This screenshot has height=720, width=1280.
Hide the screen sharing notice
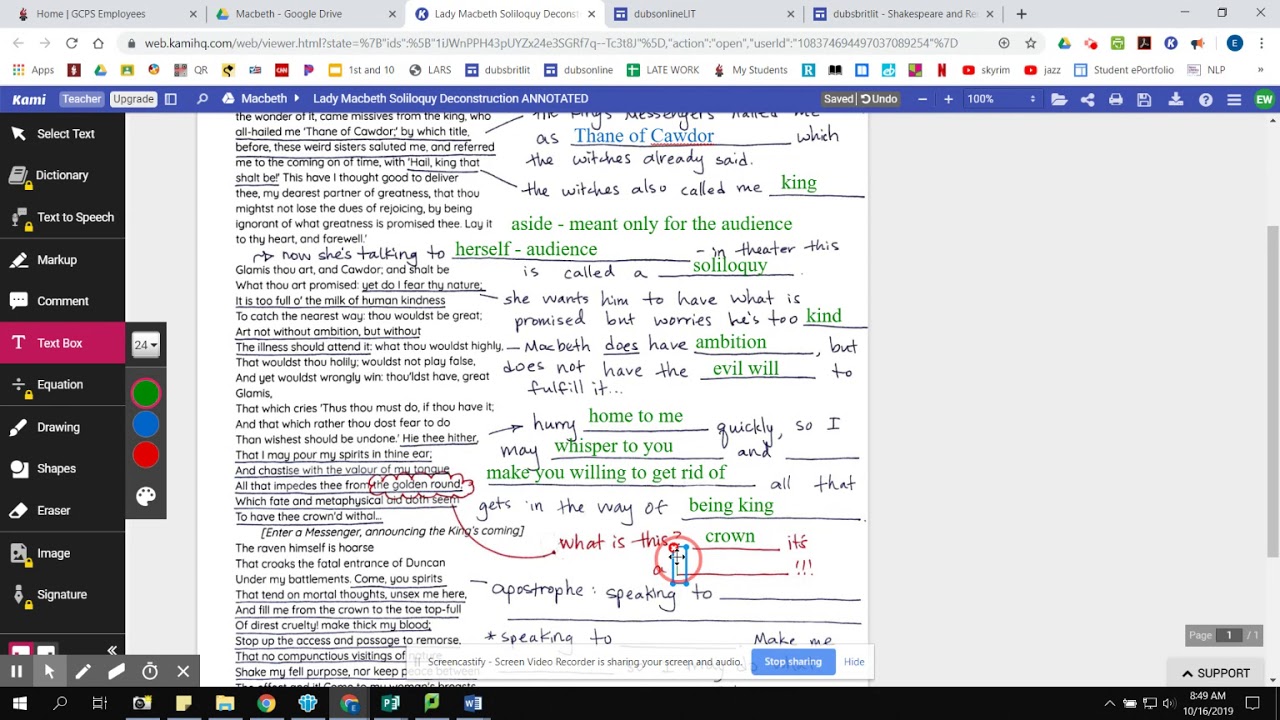(x=854, y=662)
